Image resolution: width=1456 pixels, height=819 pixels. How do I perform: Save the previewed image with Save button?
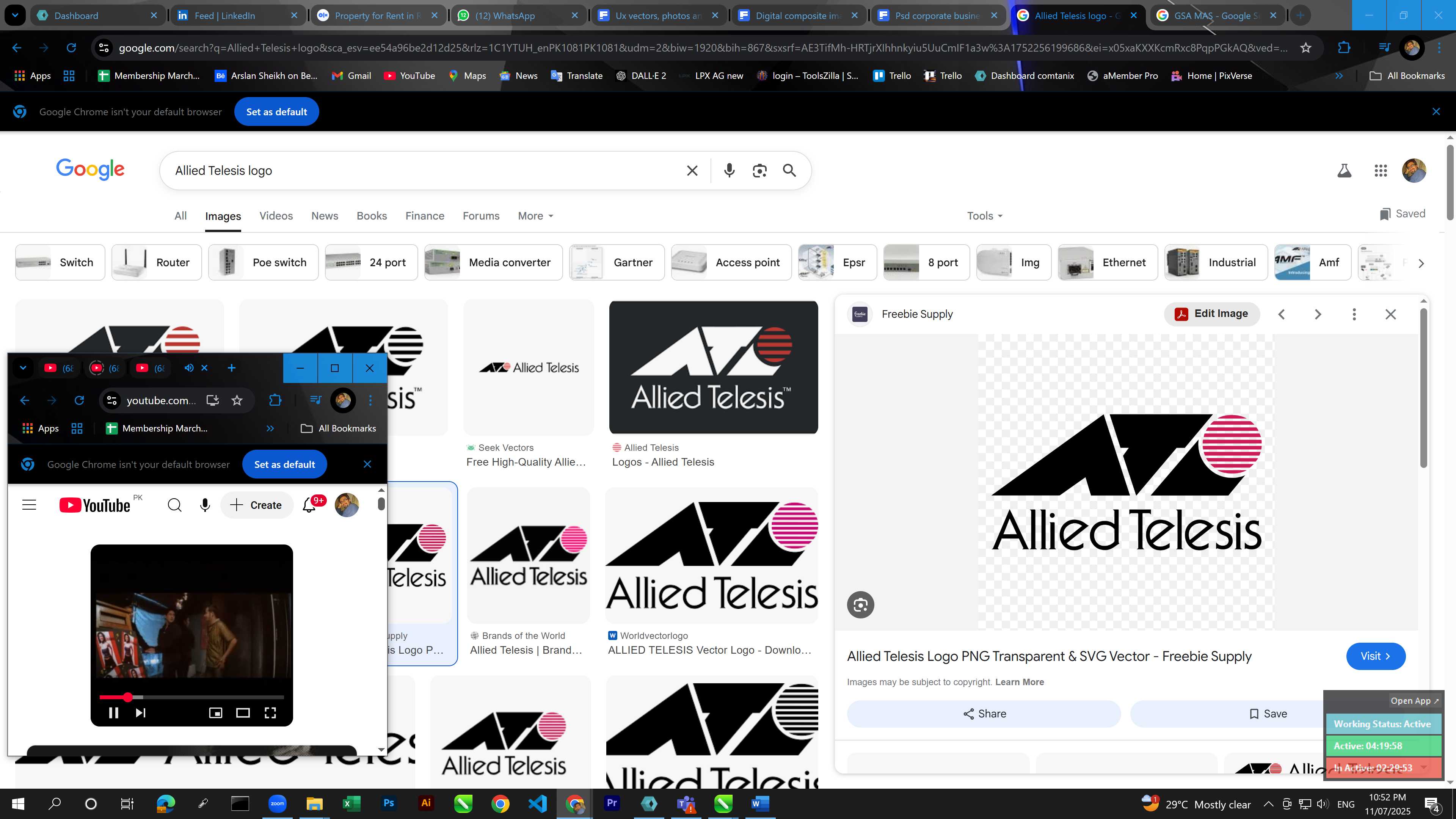coord(1268,714)
